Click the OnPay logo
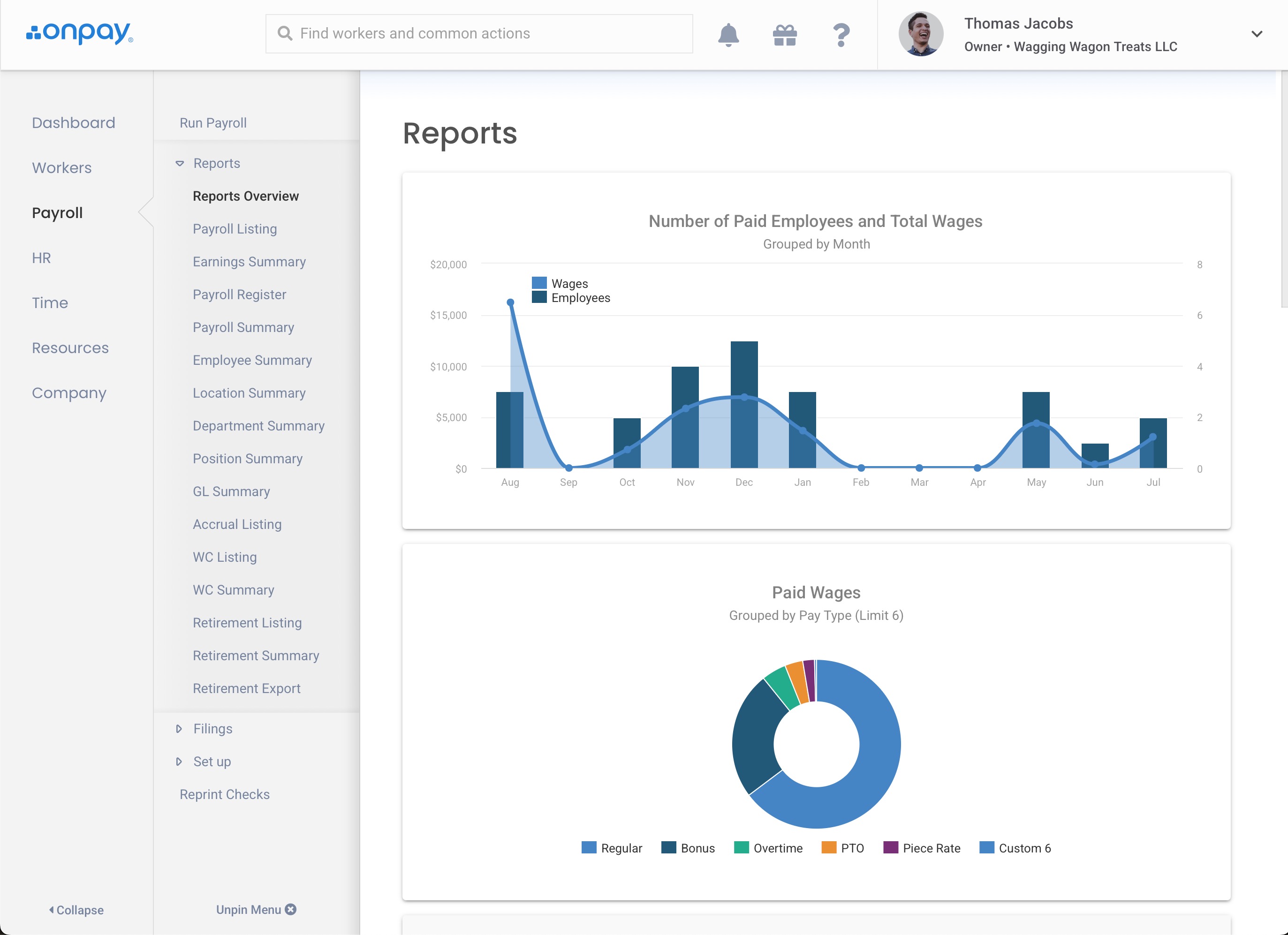Image resolution: width=1288 pixels, height=935 pixels. click(80, 33)
